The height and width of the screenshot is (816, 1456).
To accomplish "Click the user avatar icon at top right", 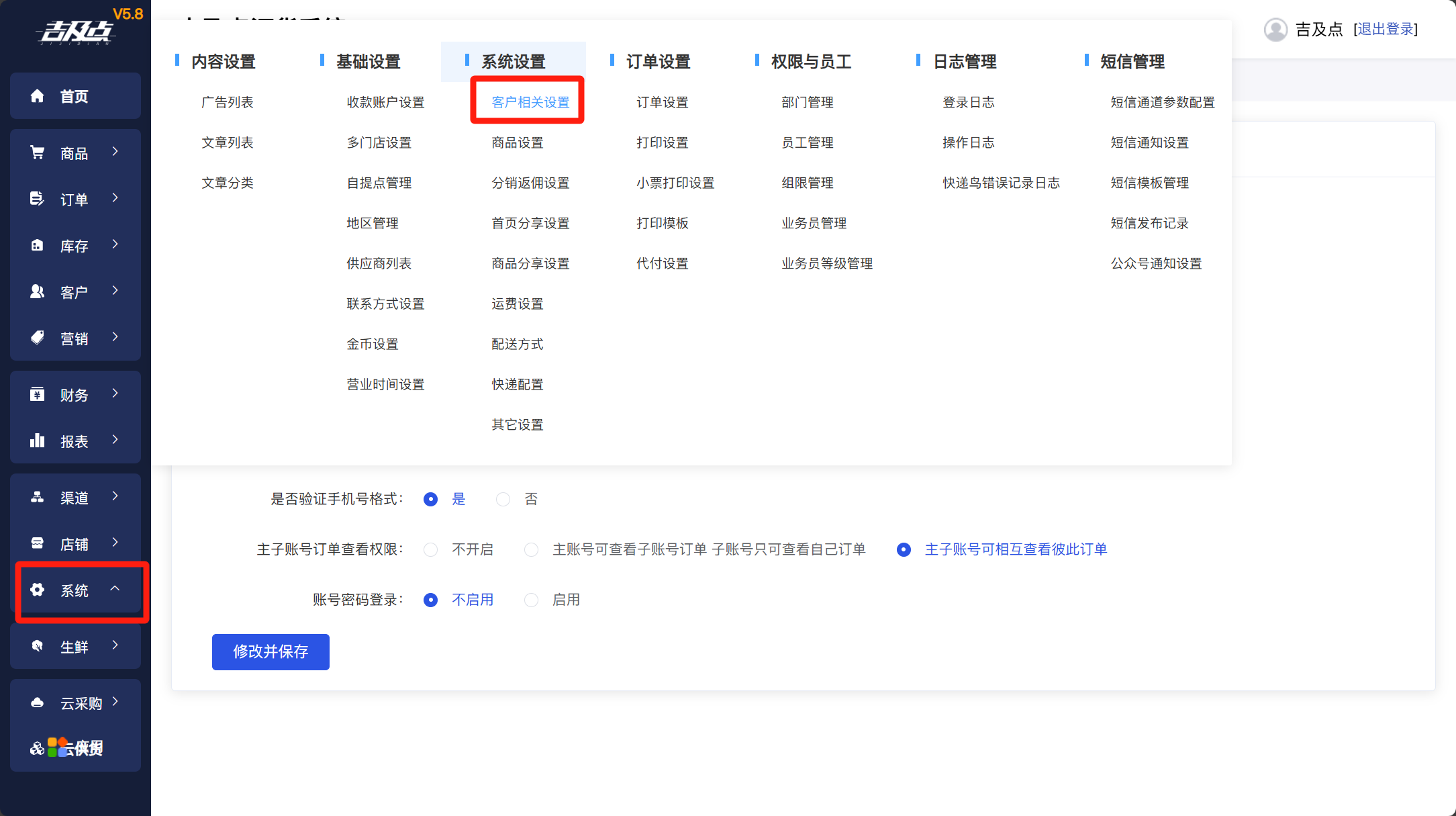I will (x=1275, y=30).
